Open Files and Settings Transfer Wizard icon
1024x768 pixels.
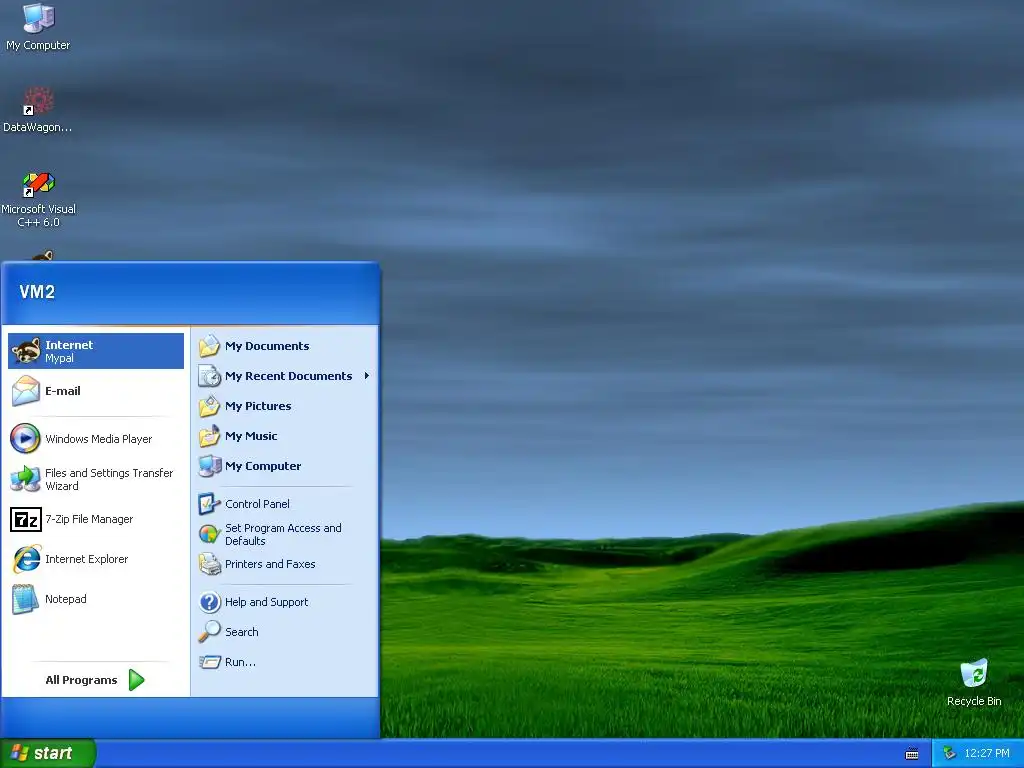(x=25, y=479)
